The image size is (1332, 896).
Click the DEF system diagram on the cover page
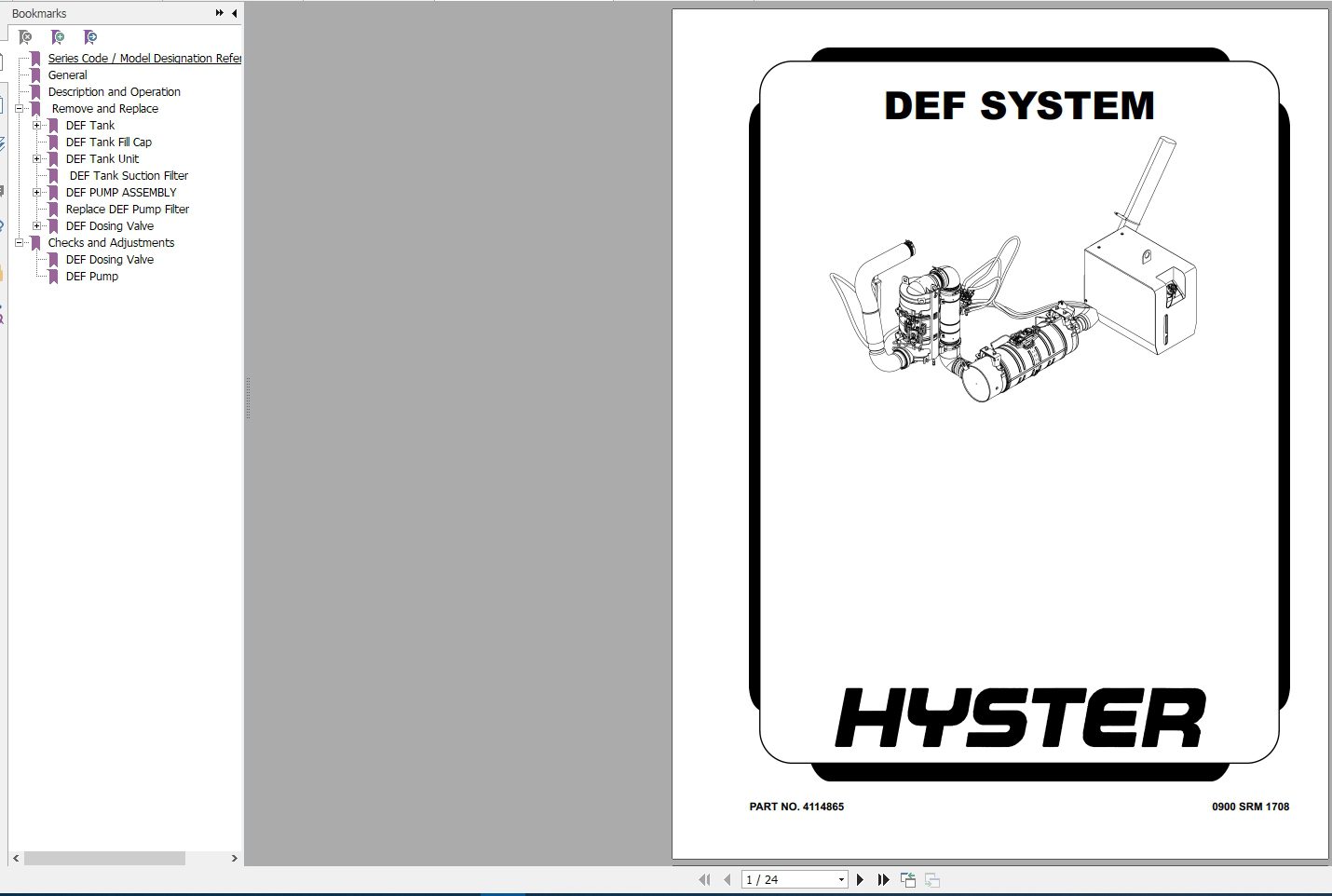[x=1013, y=270]
